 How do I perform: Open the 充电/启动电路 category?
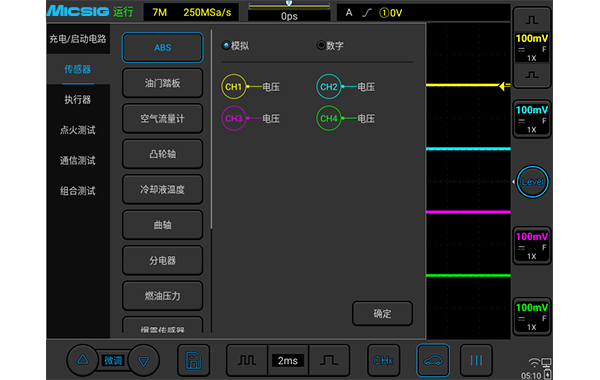tap(78, 39)
